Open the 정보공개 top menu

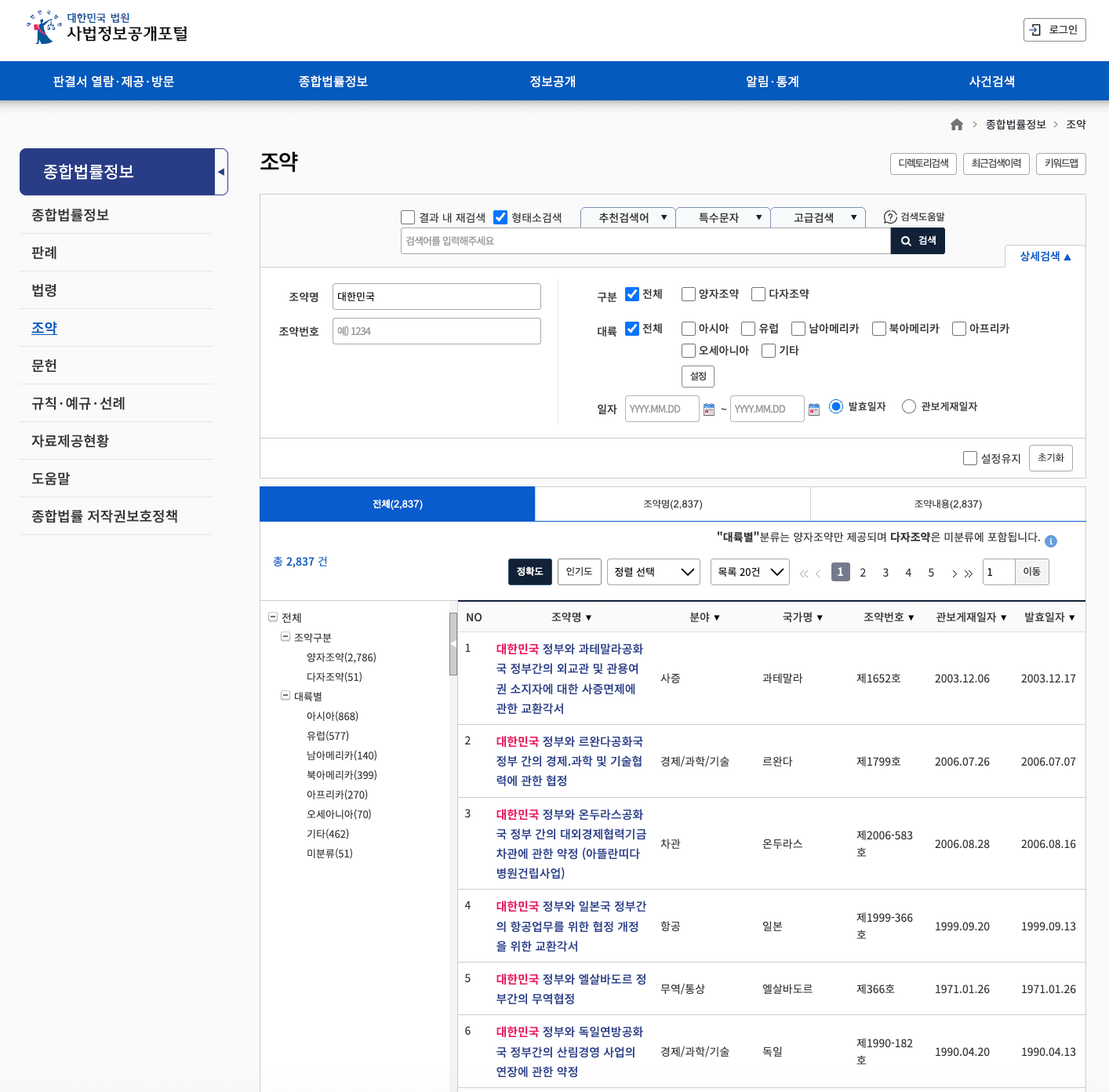553,82
